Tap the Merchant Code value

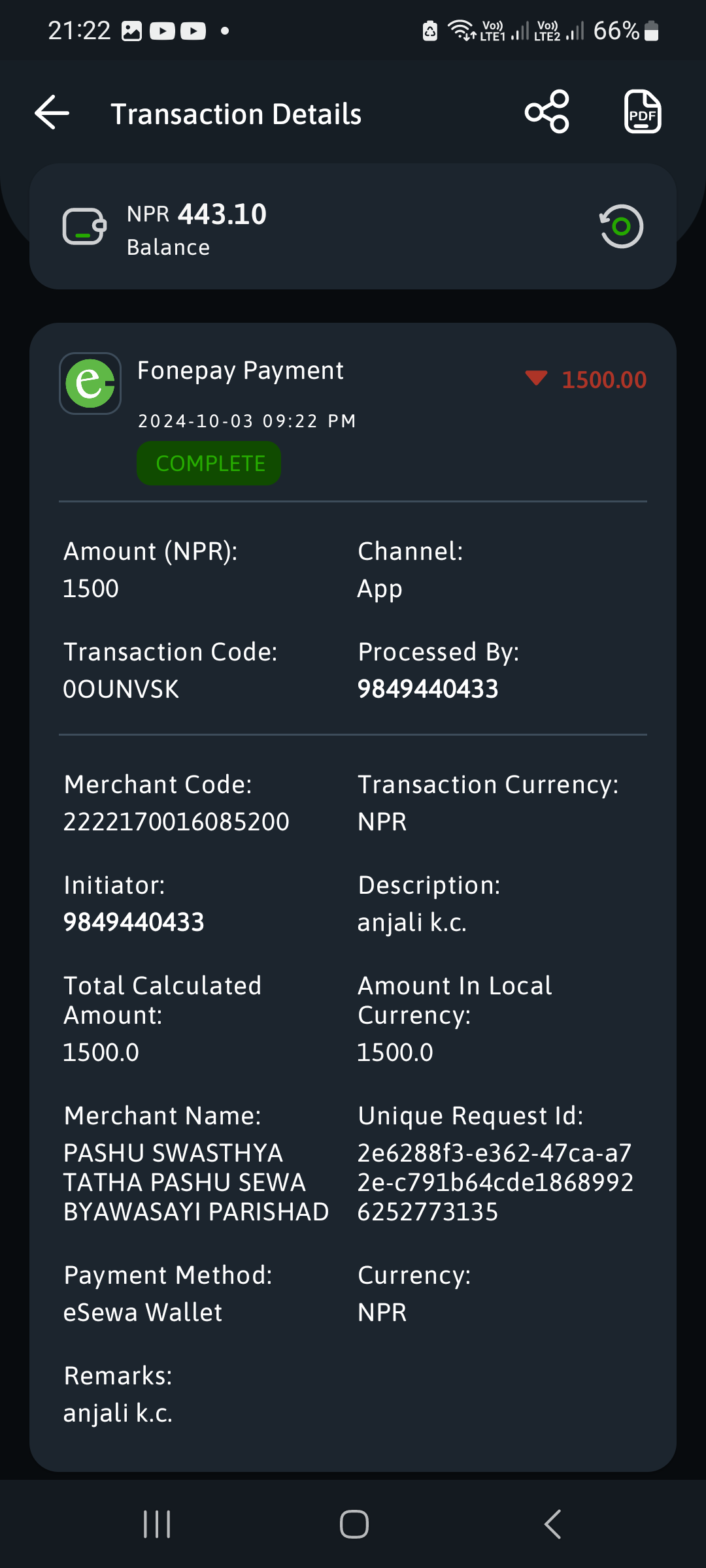(176, 821)
